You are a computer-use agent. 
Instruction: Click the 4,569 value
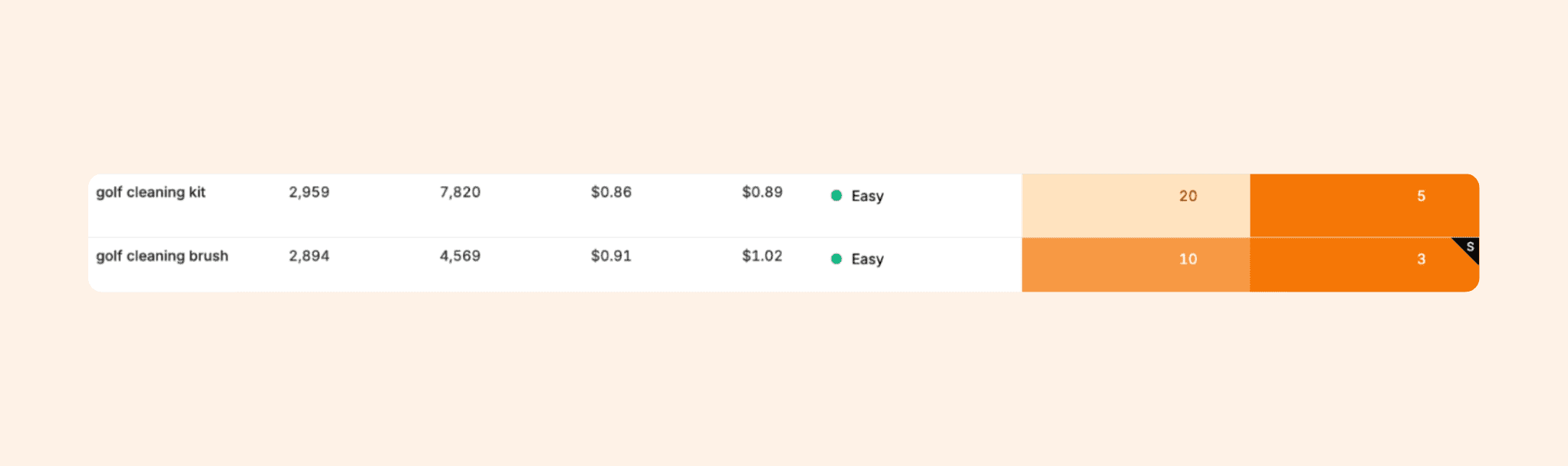pyautogui.click(x=460, y=256)
